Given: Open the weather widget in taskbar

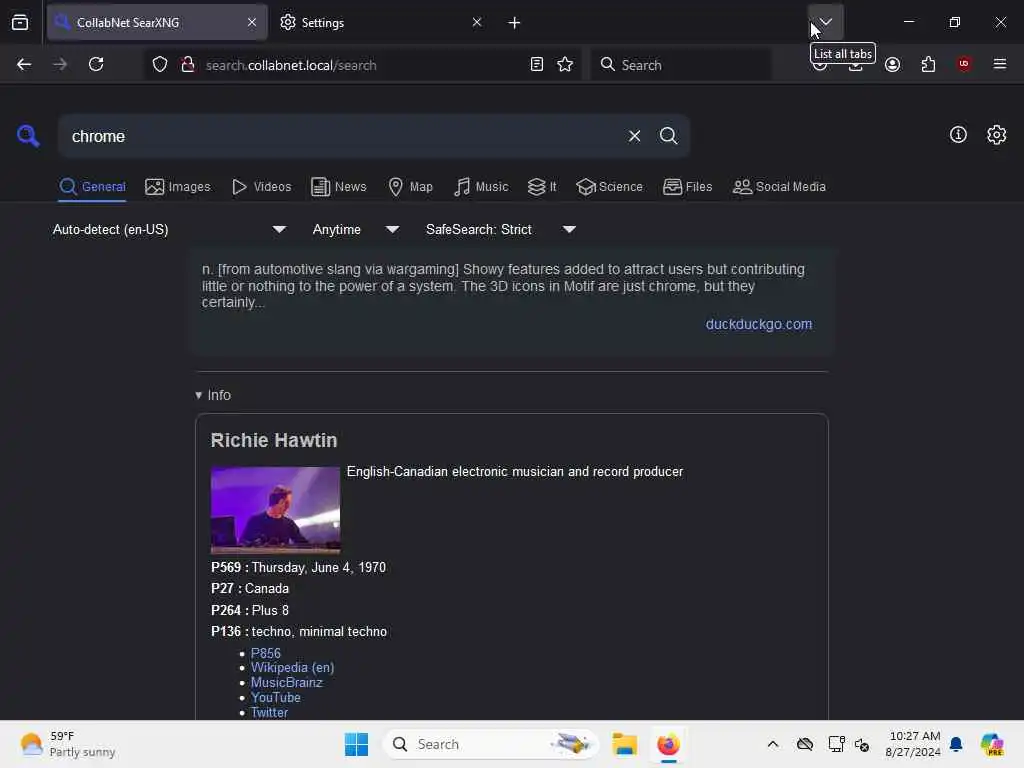Looking at the screenshot, I should coord(67,744).
